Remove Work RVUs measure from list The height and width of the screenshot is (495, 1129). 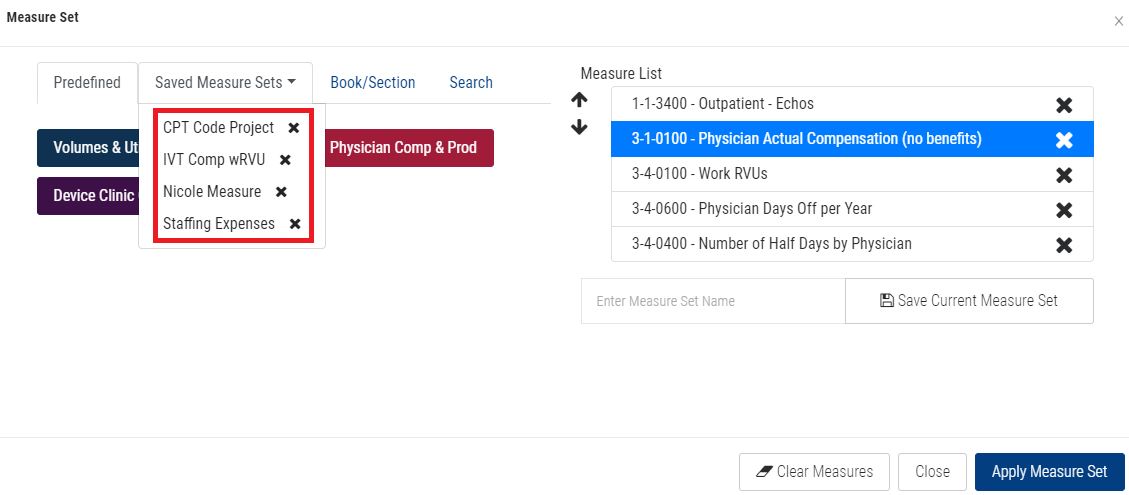[1064, 174]
